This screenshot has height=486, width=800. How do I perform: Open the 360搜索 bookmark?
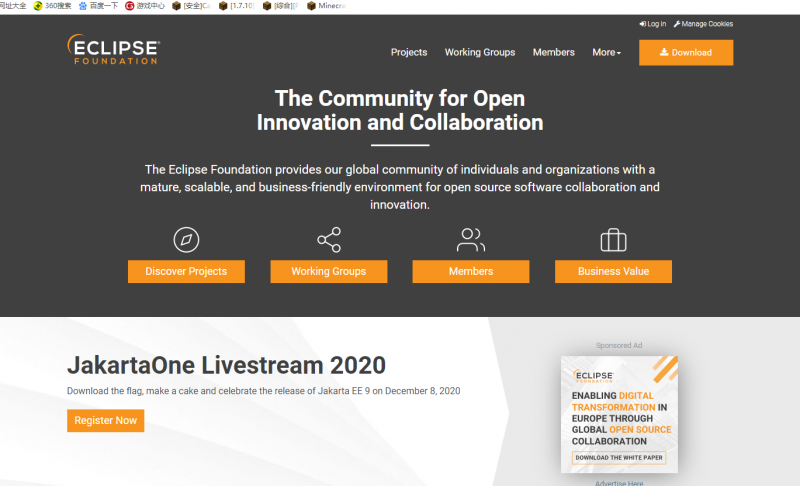click(52, 6)
